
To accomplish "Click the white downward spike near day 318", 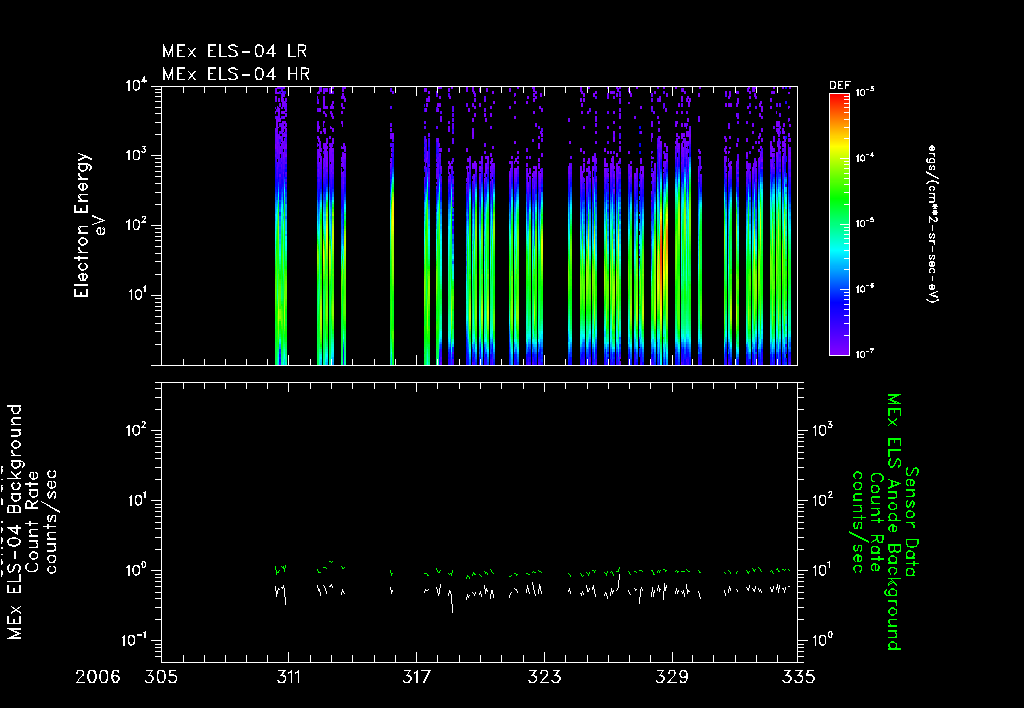I will click(451, 600).
